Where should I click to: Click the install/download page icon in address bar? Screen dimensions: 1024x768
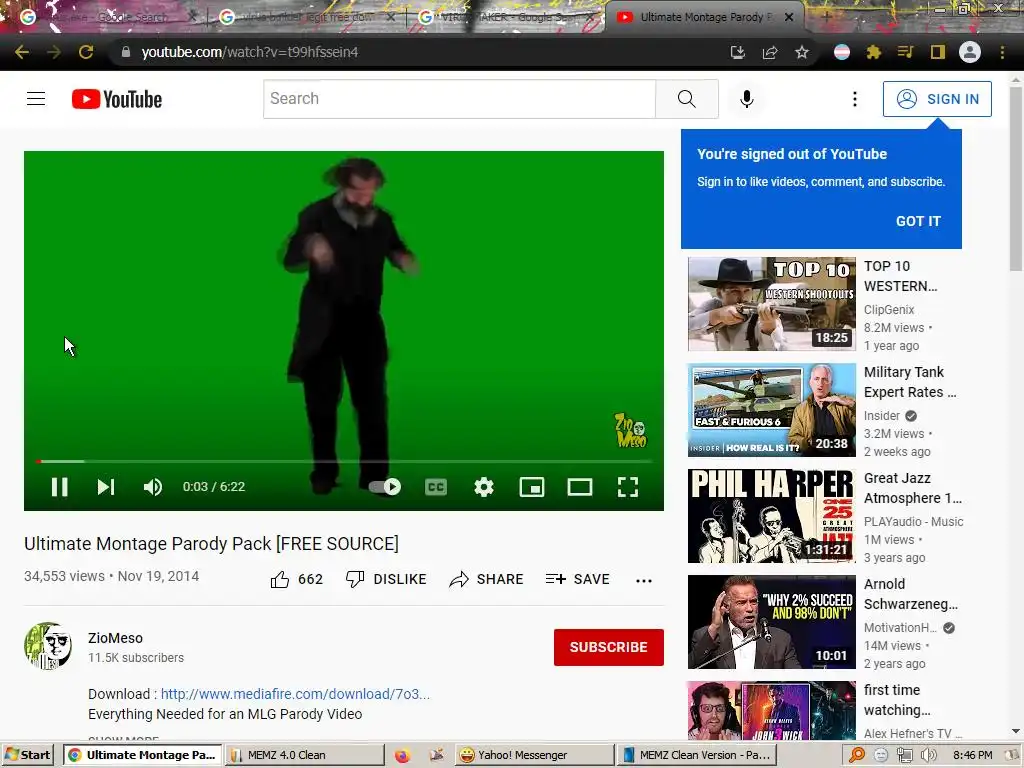click(737, 52)
